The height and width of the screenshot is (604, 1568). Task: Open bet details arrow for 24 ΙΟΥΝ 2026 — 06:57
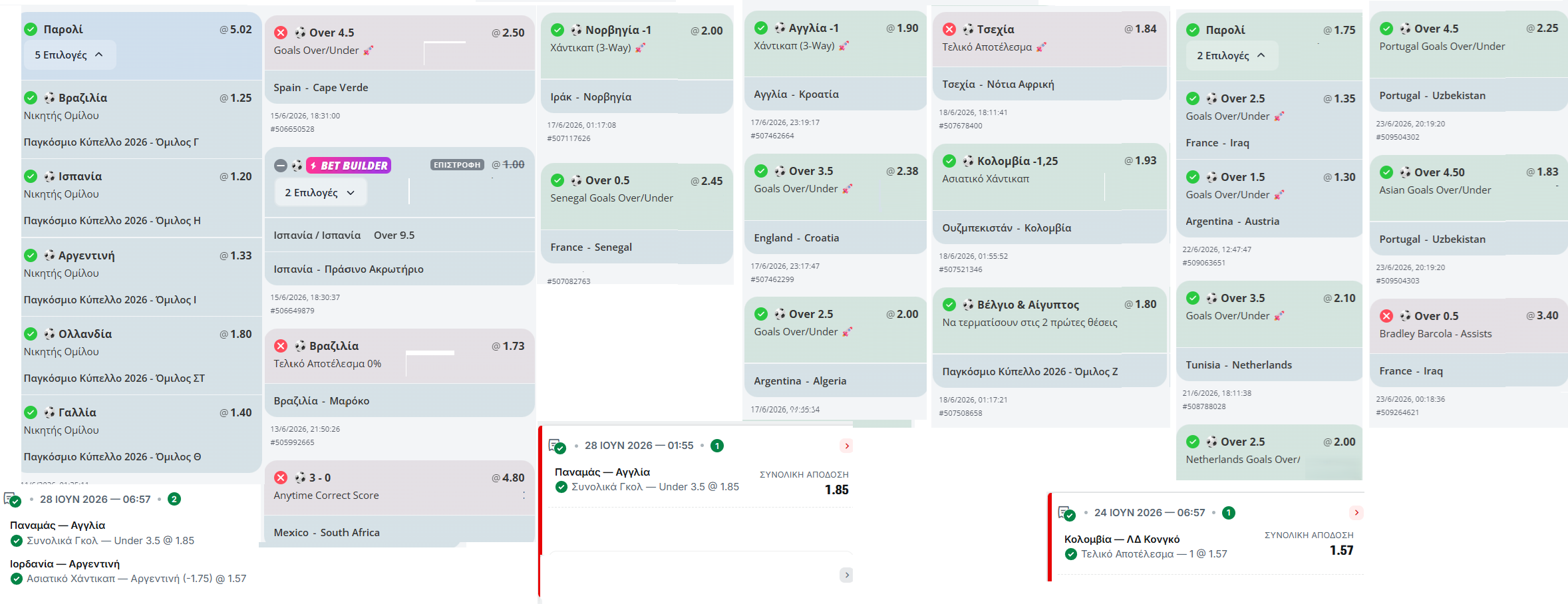1356,513
